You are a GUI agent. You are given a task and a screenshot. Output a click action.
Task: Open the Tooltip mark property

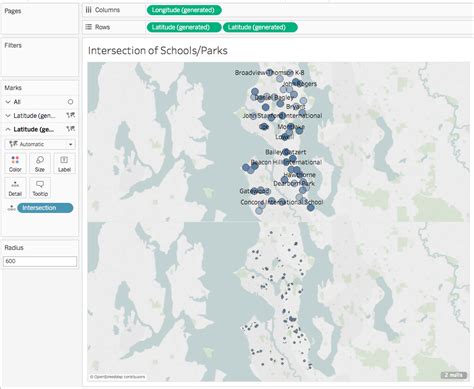point(40,188)
